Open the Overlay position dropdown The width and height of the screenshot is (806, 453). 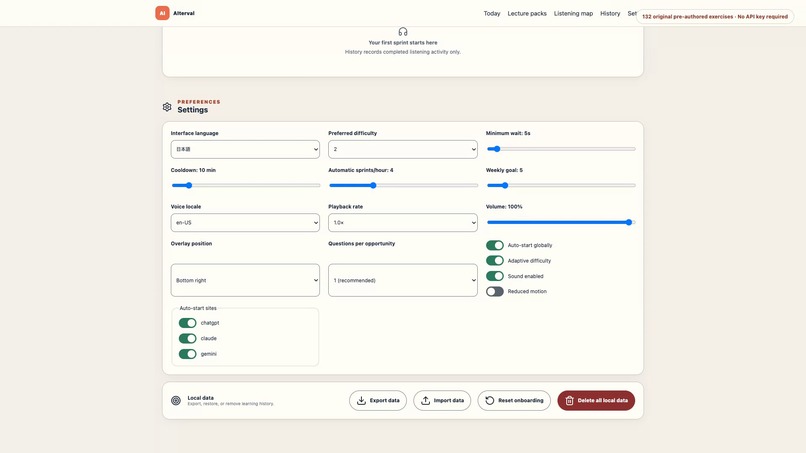point(245,280)
